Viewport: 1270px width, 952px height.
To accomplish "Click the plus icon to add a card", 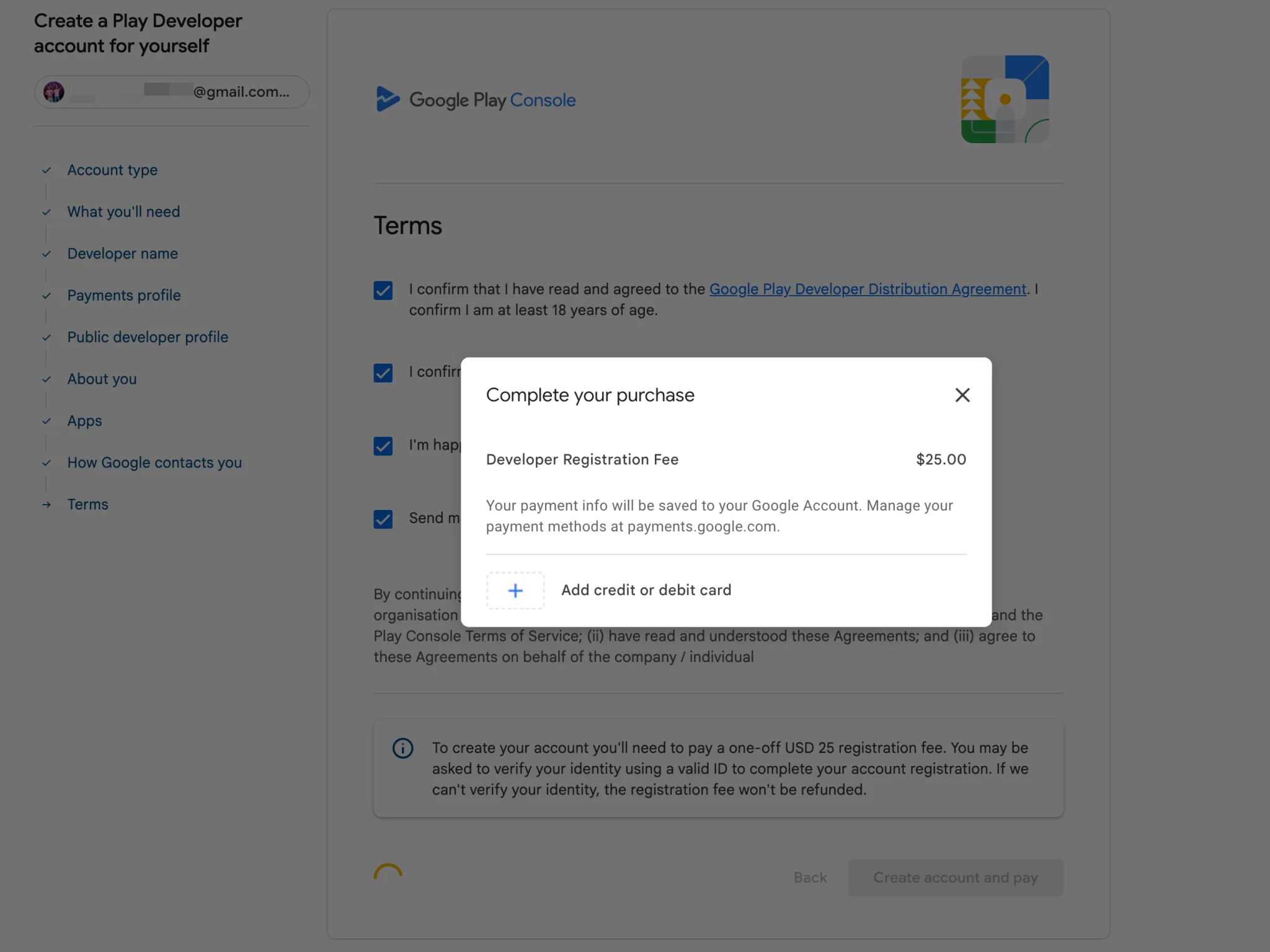I will [515, 590].
